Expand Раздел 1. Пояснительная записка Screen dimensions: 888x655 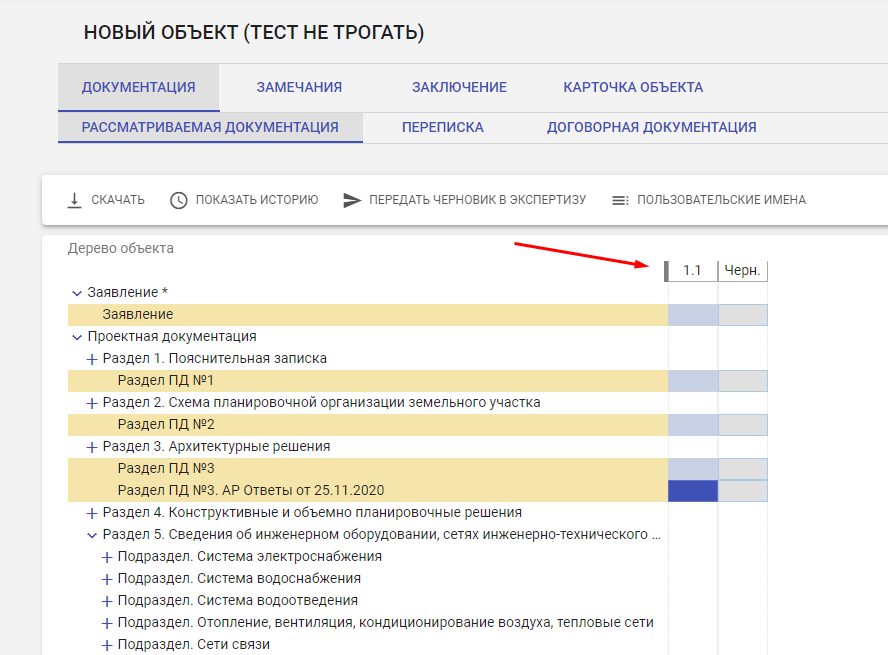tap(91, 358)
